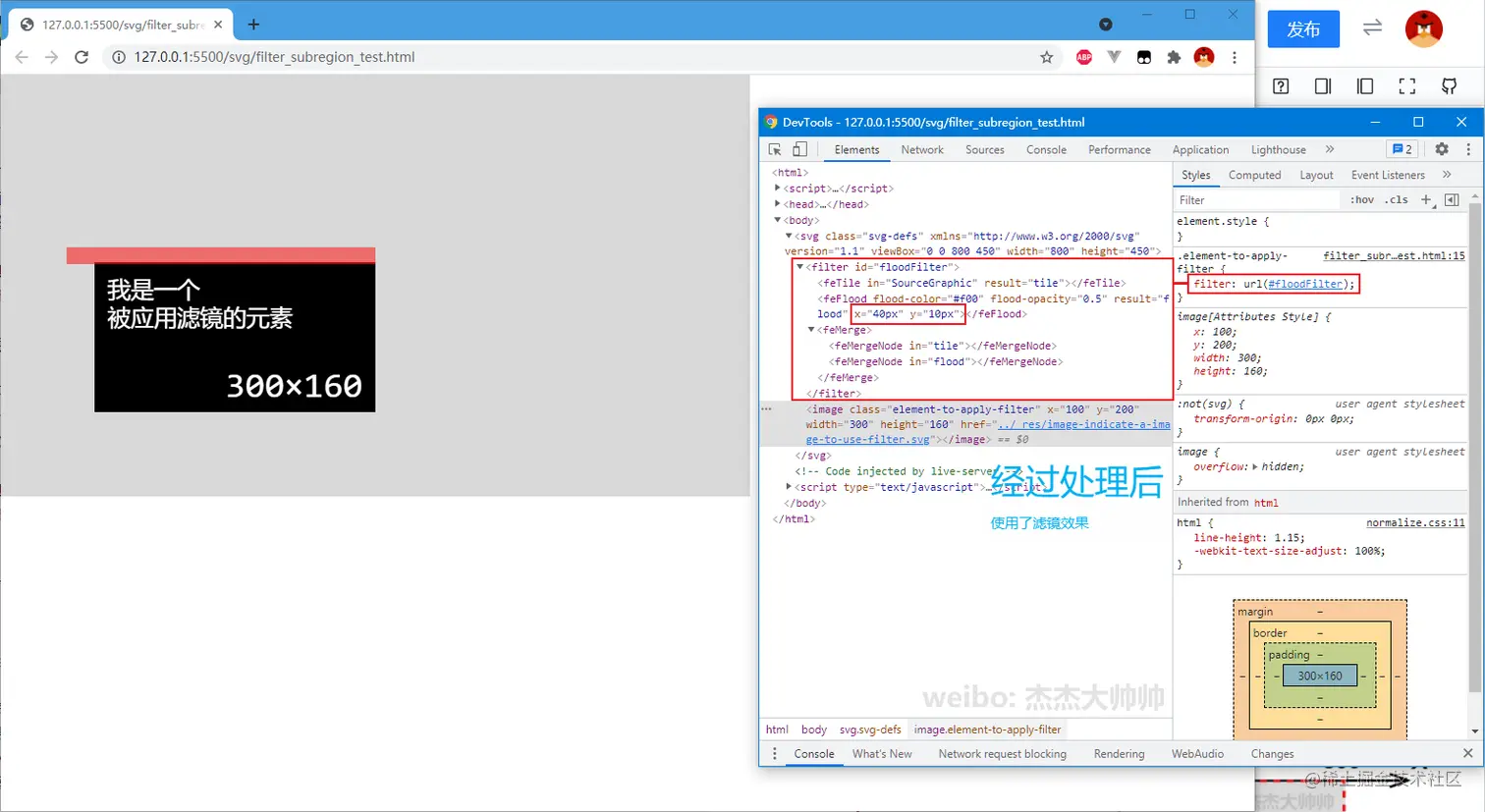Toggle the computed styles sidebar pane
Image resolution: width=1485 pixels, height=812 pixels.
pyautogui.click(x=1452, y=199)
